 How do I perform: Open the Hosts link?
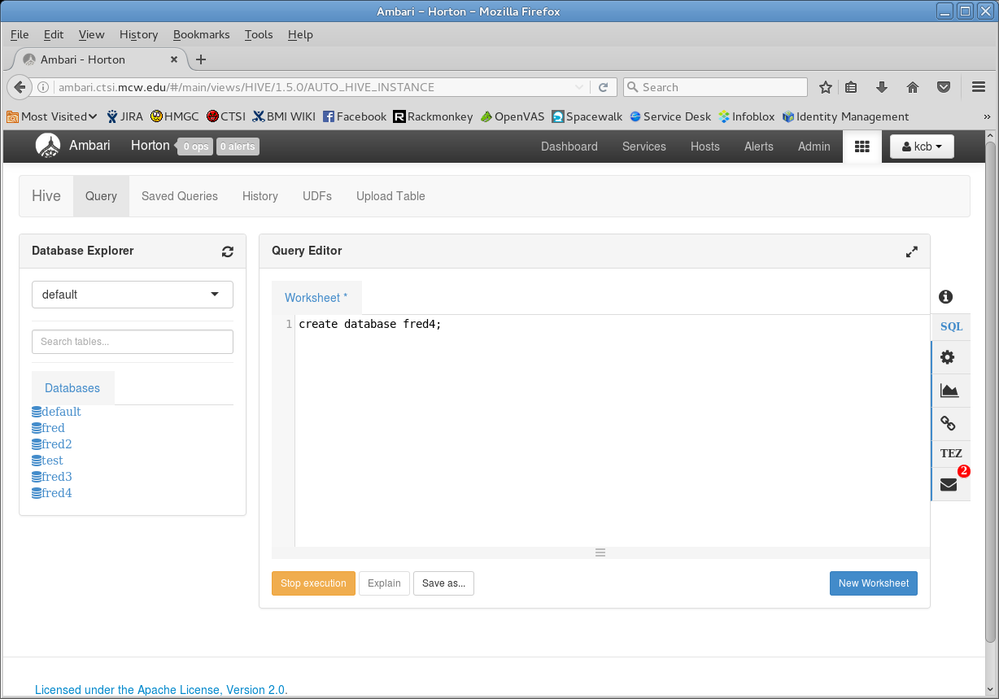[705, 147]
